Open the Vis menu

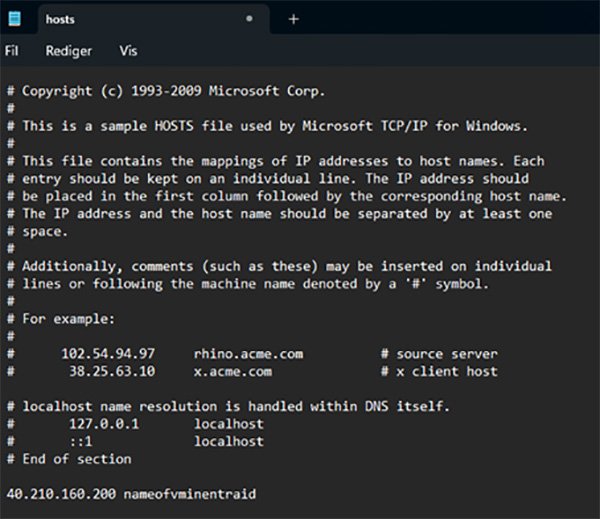pyautogui.click(x=128, y=50)
